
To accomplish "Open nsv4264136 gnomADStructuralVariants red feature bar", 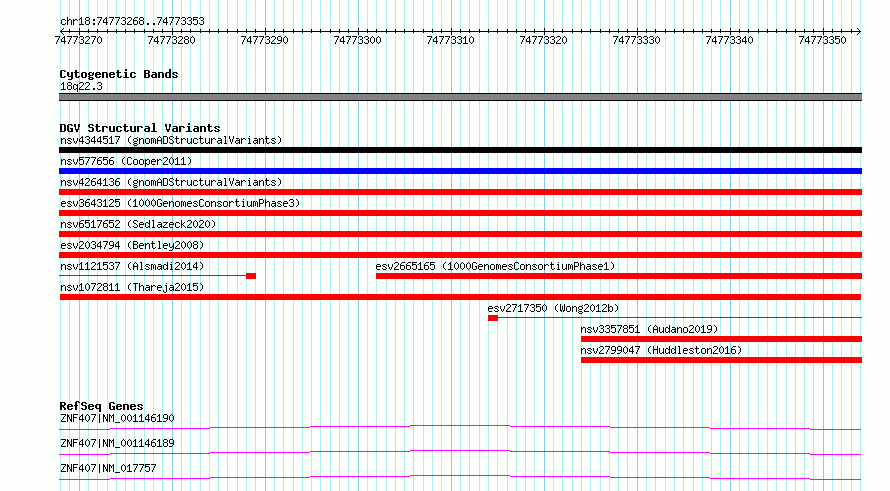I will click(x=460, y=192).
